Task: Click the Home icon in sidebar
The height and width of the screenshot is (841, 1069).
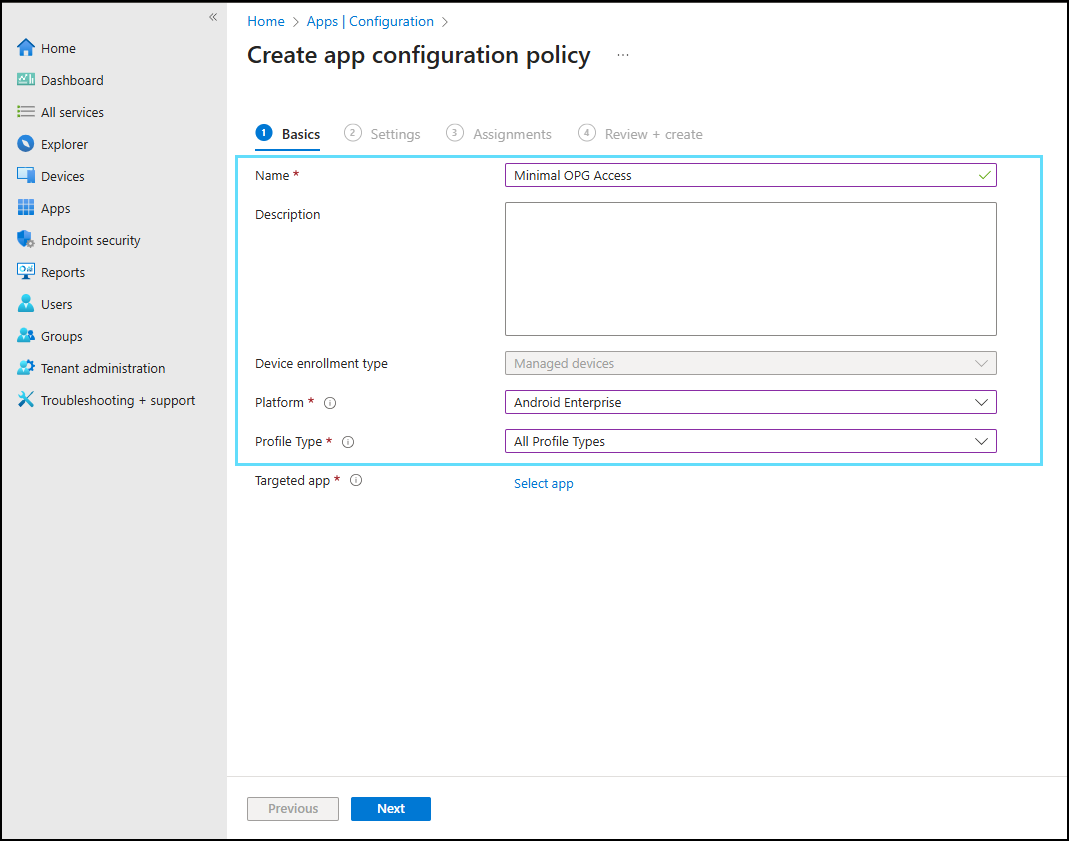Action: click(x=26, y=48)
